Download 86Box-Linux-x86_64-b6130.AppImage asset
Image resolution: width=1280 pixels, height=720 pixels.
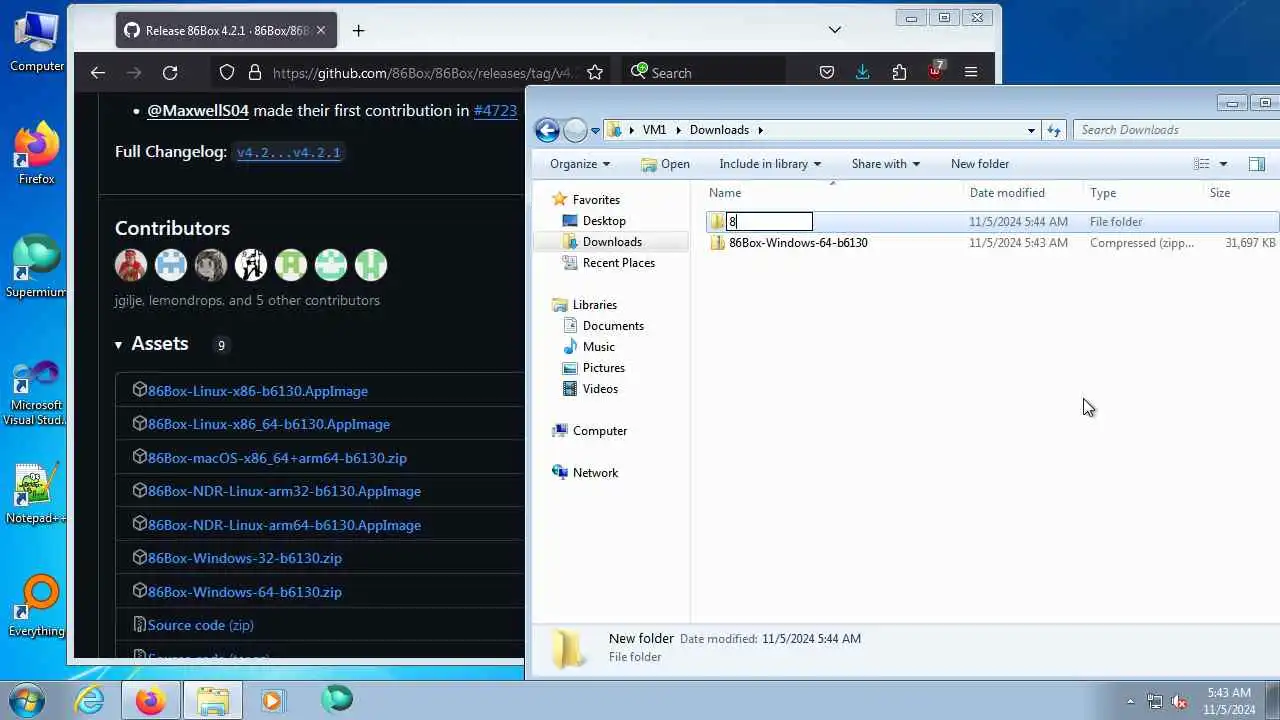click(269, 424)
